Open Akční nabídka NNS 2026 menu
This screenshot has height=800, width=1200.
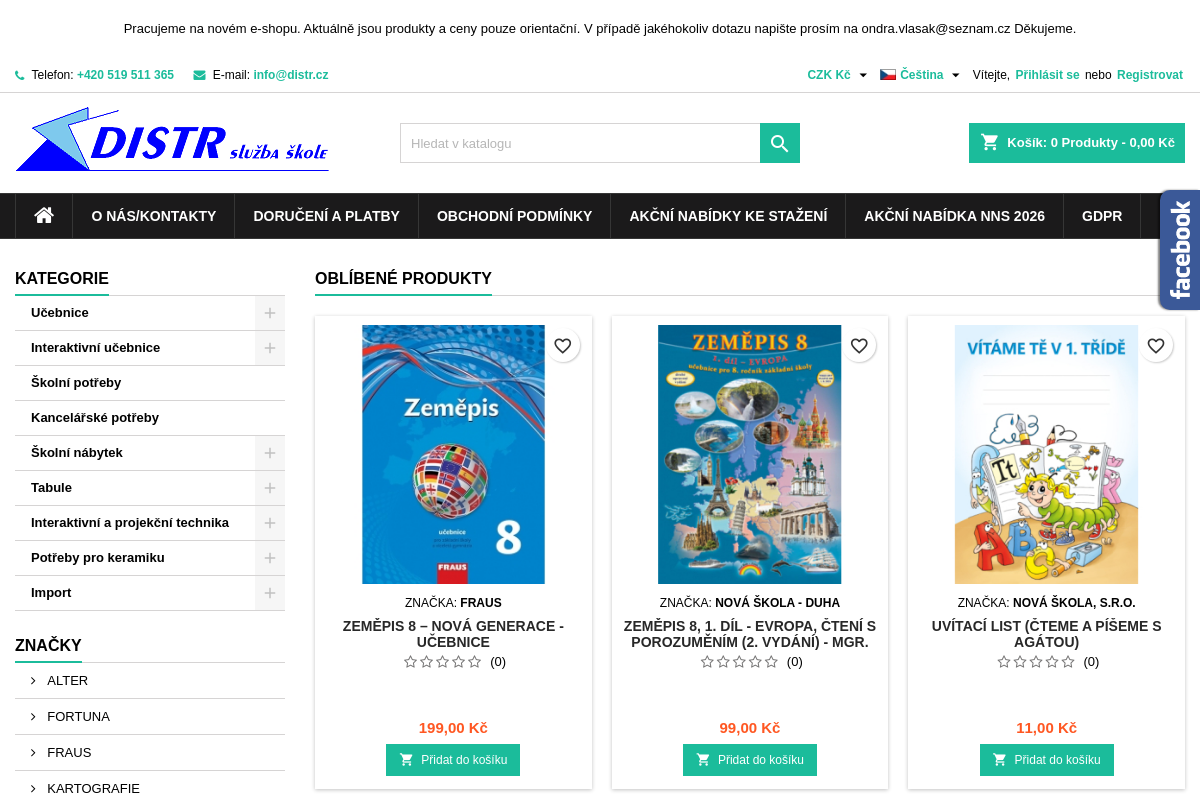click(x=954, y=216)
